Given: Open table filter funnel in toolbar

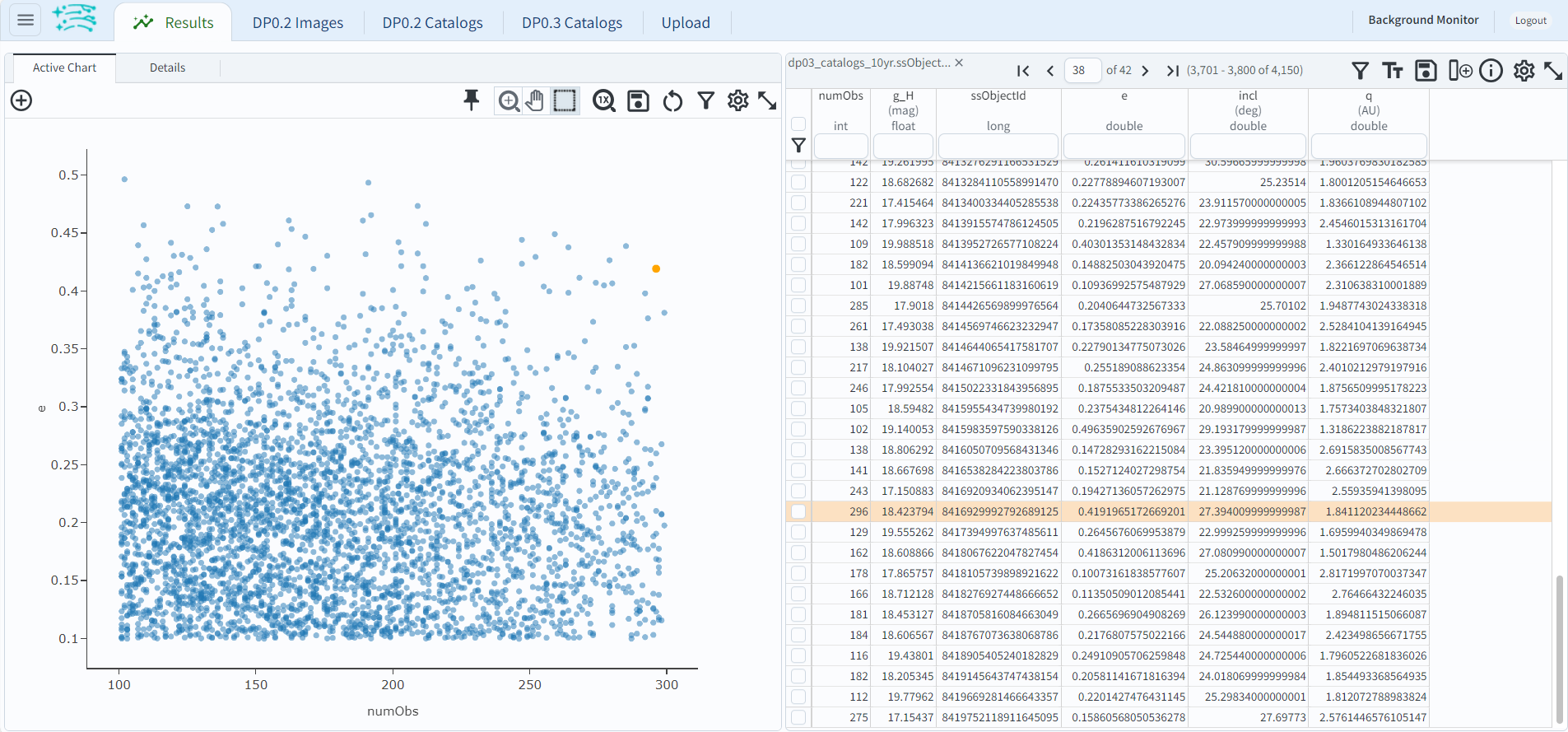Looking at the screenshot, I should (x=1361, y=71).
